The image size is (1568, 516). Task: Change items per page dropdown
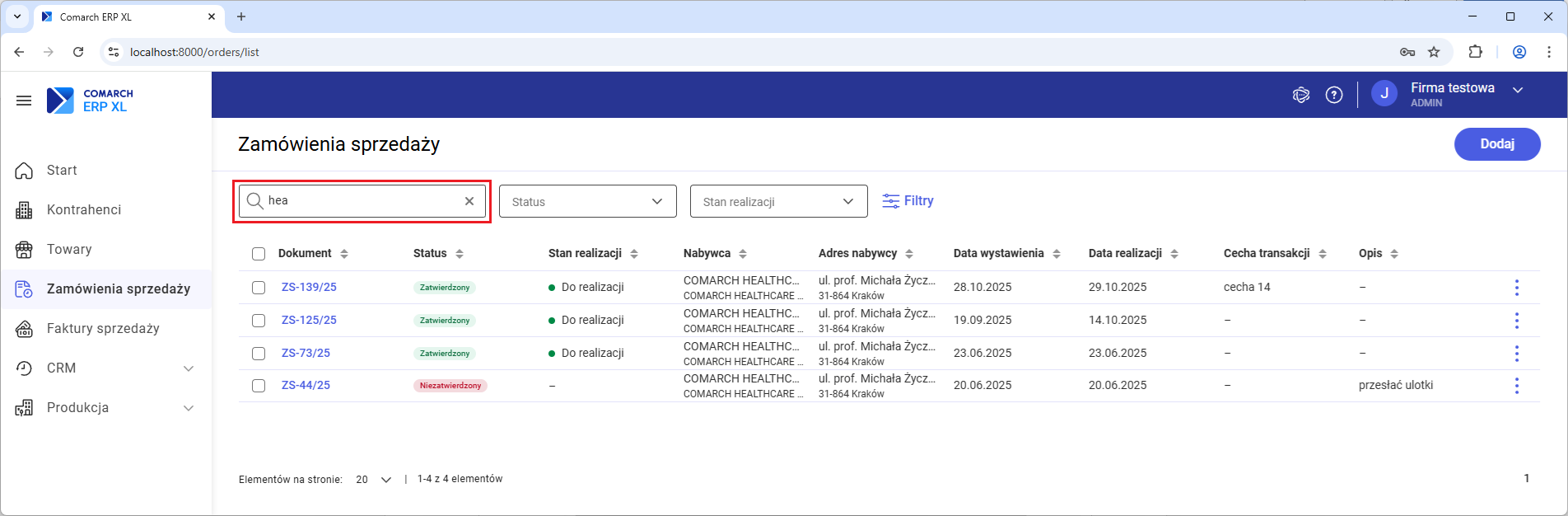point(374,480)
